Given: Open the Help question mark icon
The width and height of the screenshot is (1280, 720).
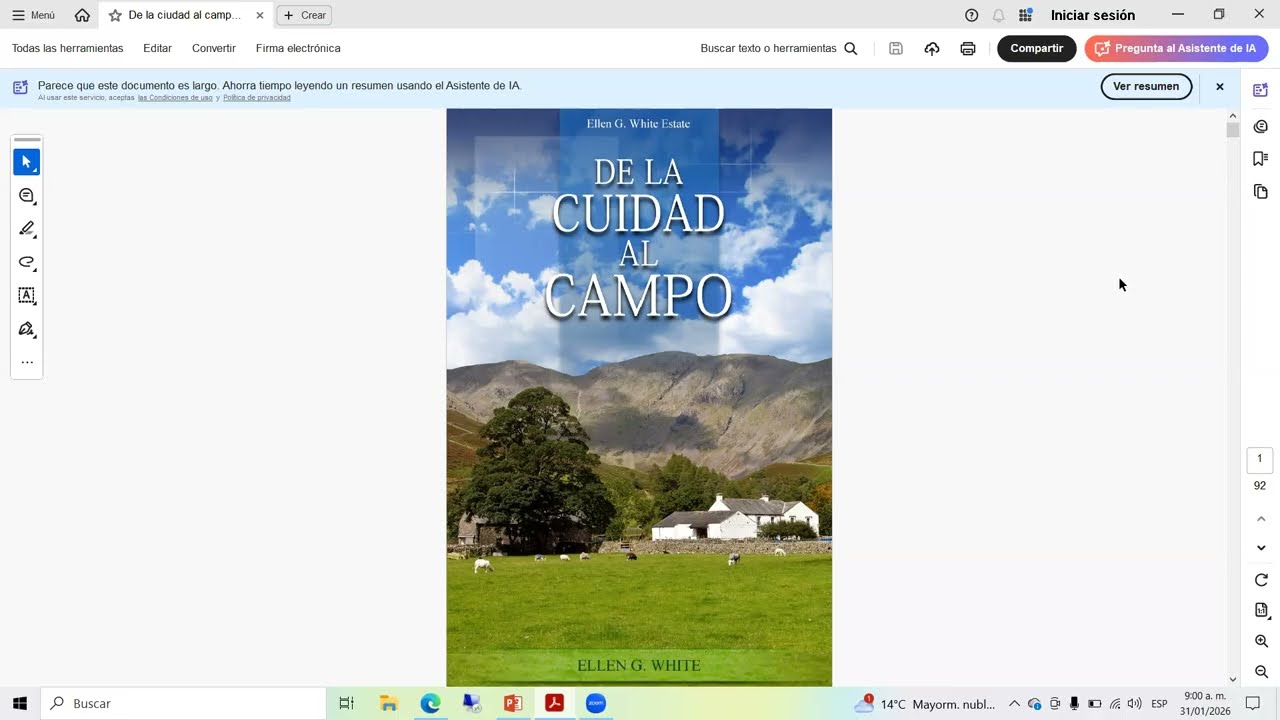Looking at the screenshot, I should tap(971, 15).
